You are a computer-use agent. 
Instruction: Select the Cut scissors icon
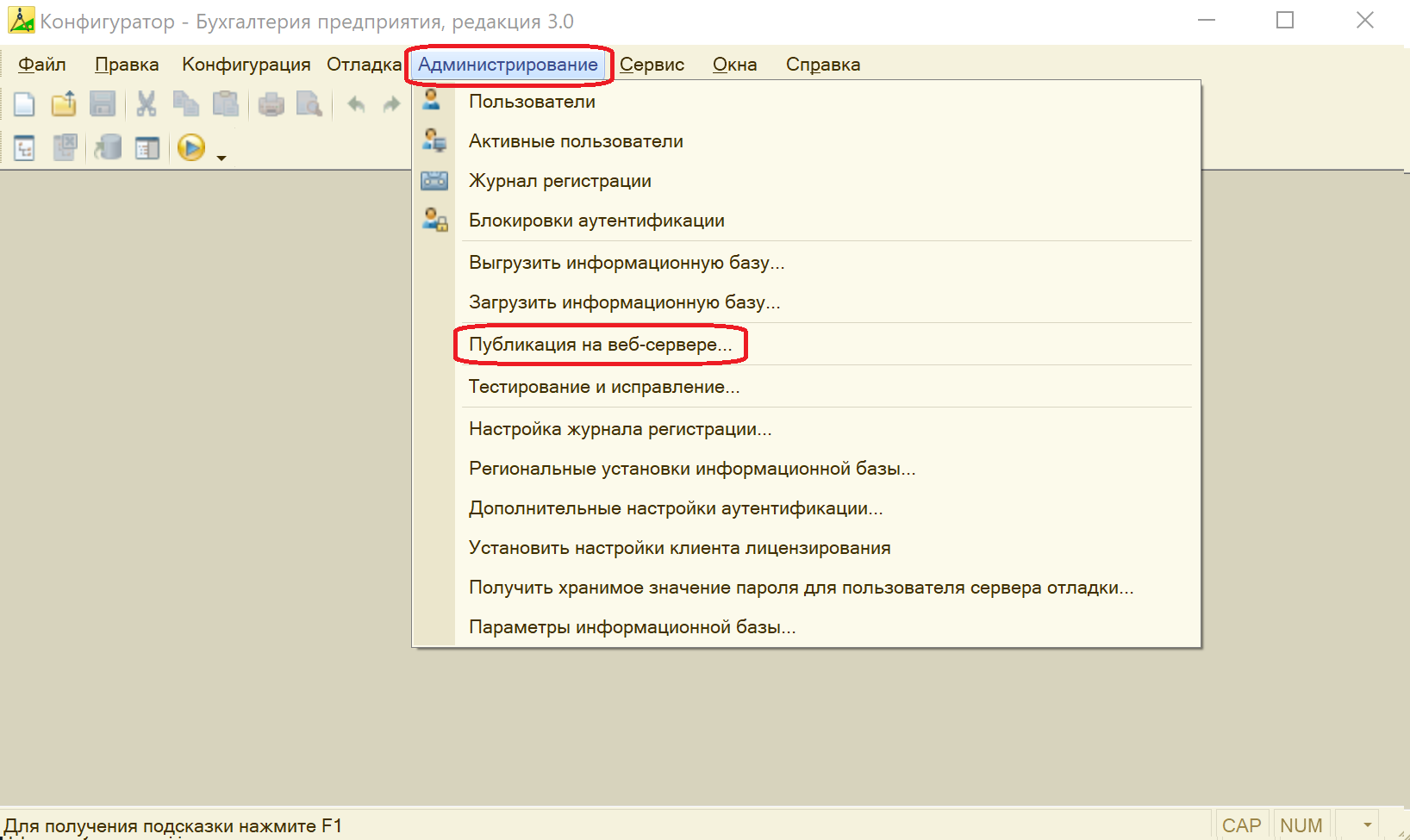pyautogui.click(x=147, y=104)
